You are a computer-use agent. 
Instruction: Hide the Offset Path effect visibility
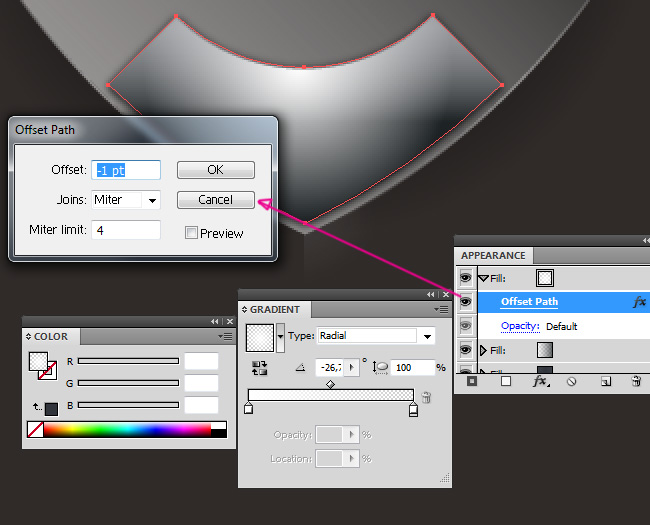pyautogui.click(x=465, y=301)
